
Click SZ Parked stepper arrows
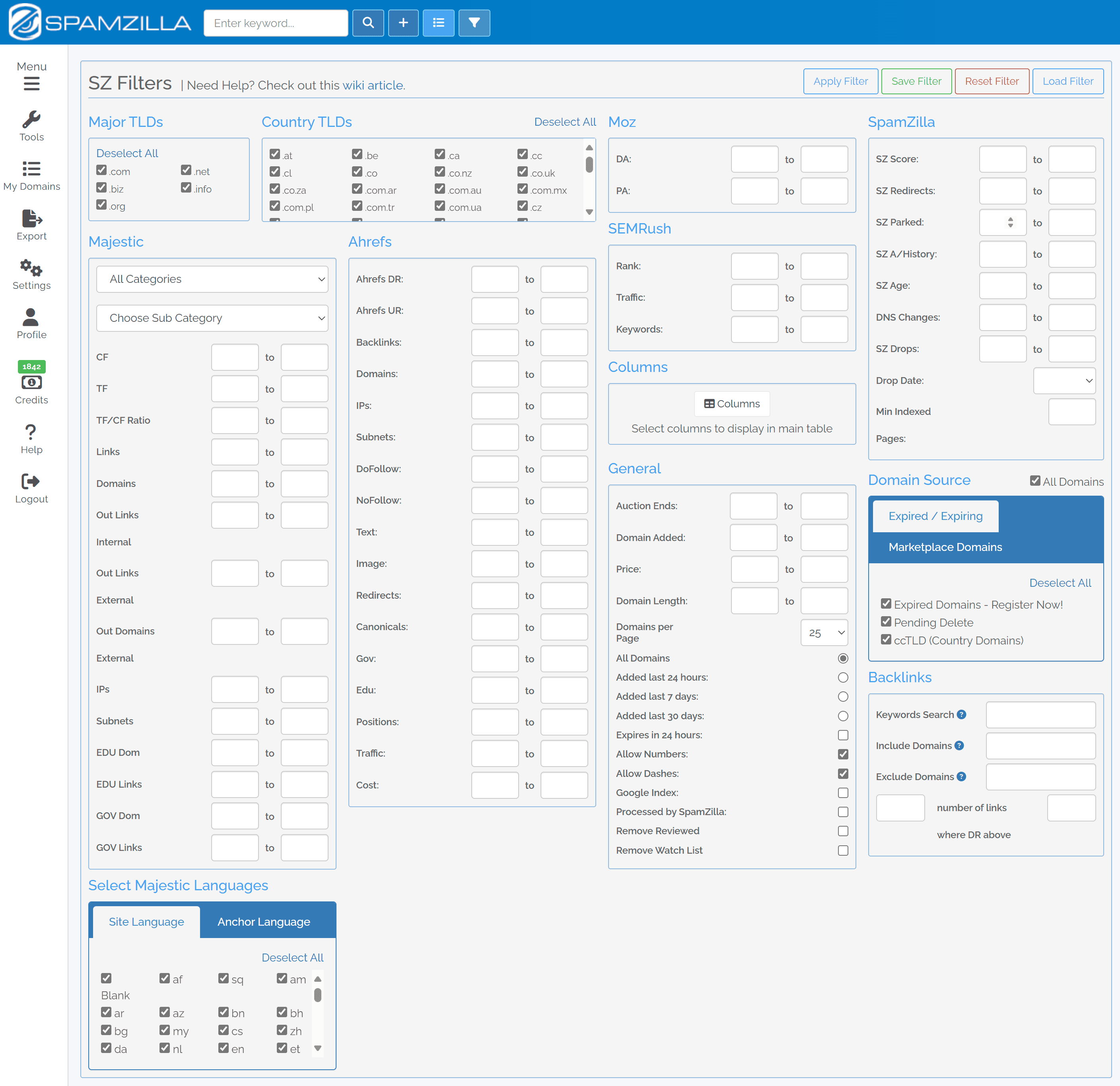tap(1010, 222)
